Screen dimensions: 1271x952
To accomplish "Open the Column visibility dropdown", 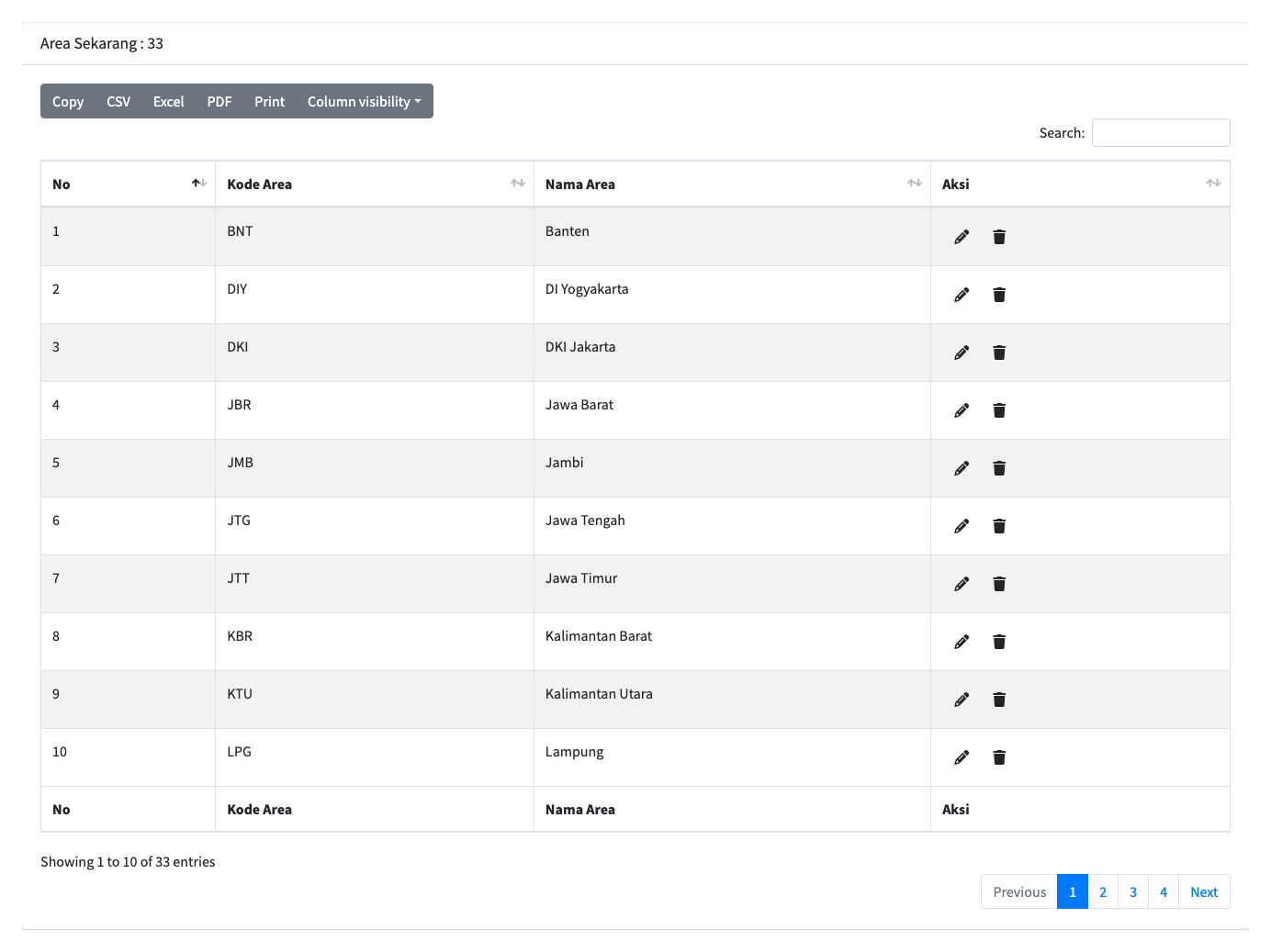I will coord(365,101).
